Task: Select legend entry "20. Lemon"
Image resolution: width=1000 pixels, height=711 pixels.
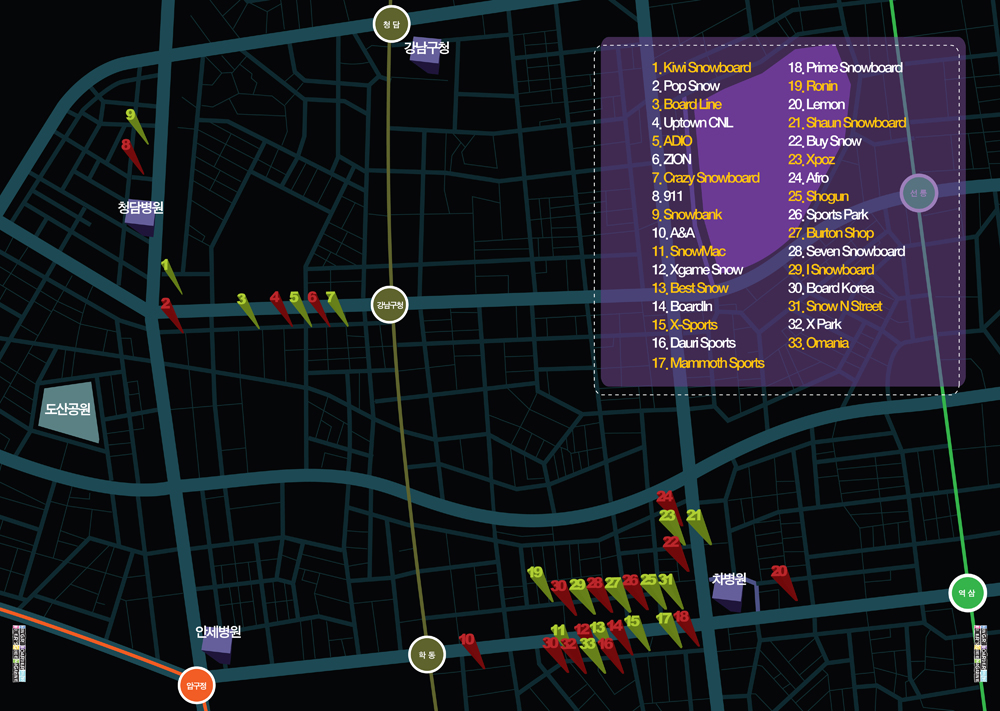Action: [816, 105]
